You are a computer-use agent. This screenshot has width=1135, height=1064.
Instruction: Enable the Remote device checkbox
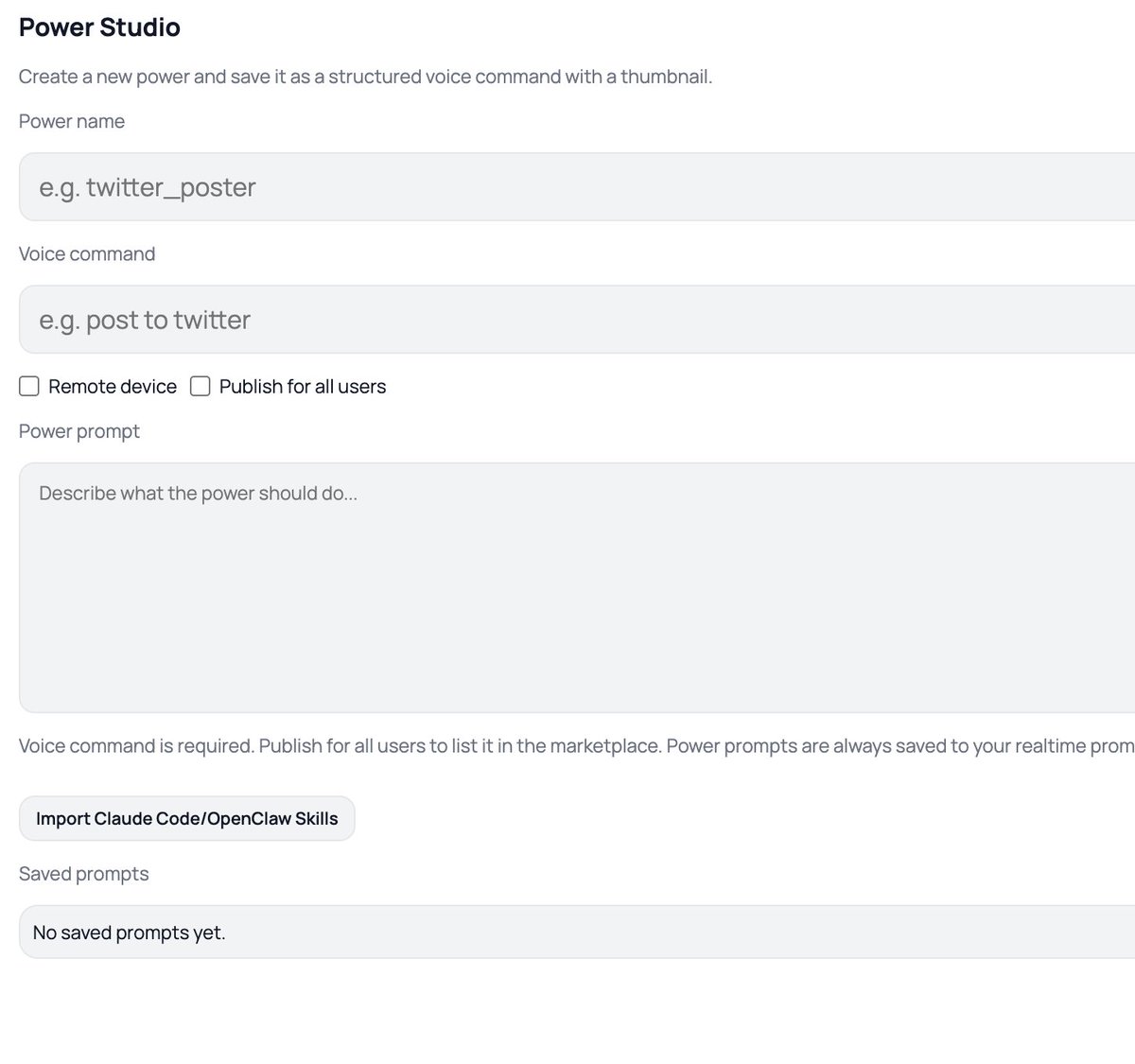tap(29, 386)
